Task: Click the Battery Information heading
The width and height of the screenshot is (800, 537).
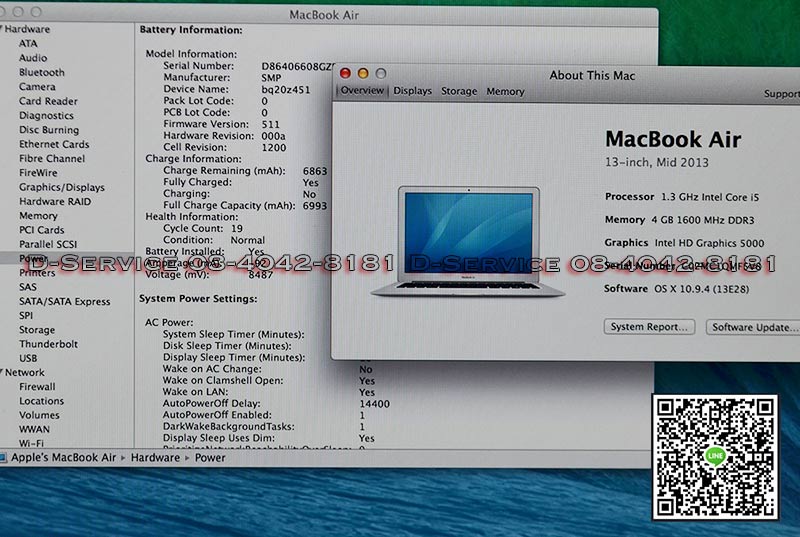Action: point(191,30)
